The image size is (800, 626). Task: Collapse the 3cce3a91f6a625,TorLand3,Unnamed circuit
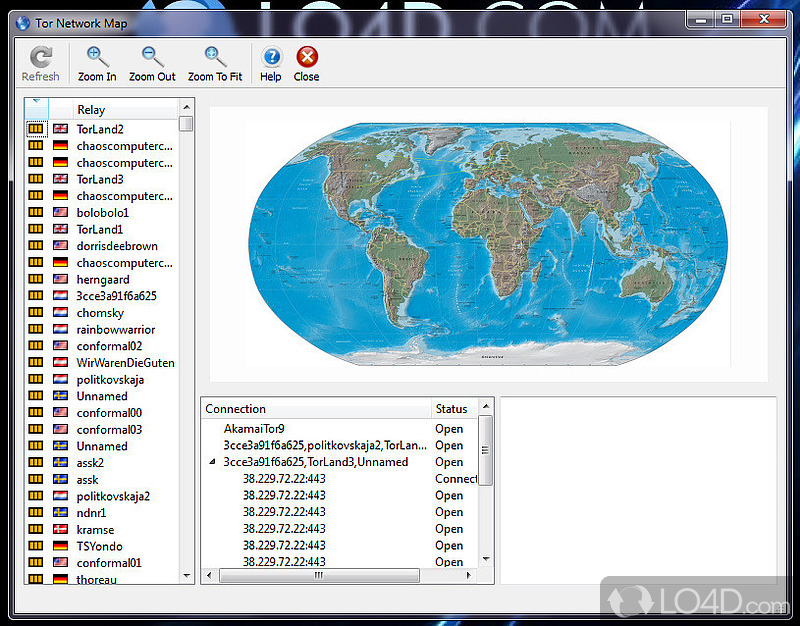(211, 462)
